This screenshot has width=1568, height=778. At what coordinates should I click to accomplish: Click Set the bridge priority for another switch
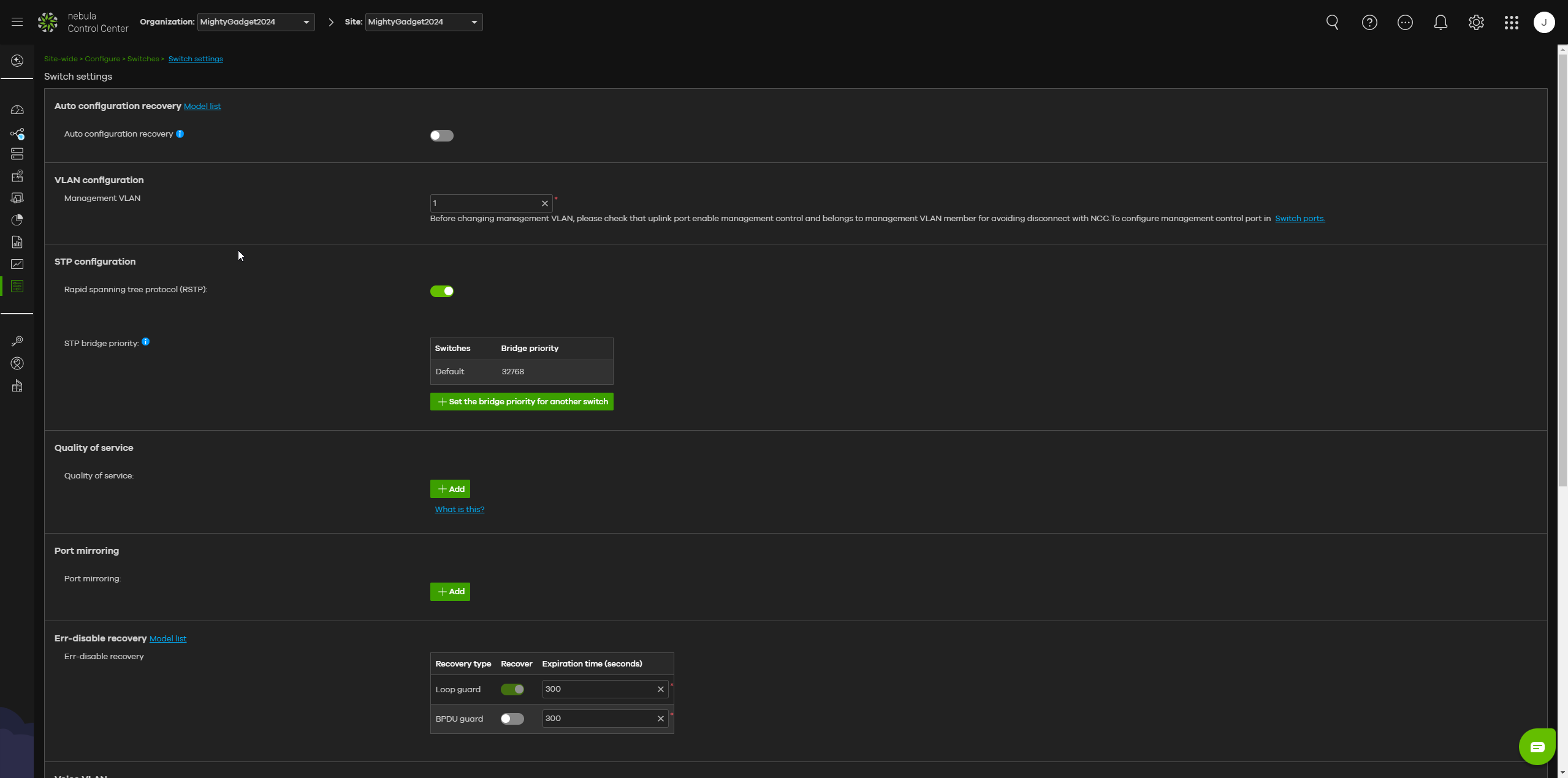(522, 401)
